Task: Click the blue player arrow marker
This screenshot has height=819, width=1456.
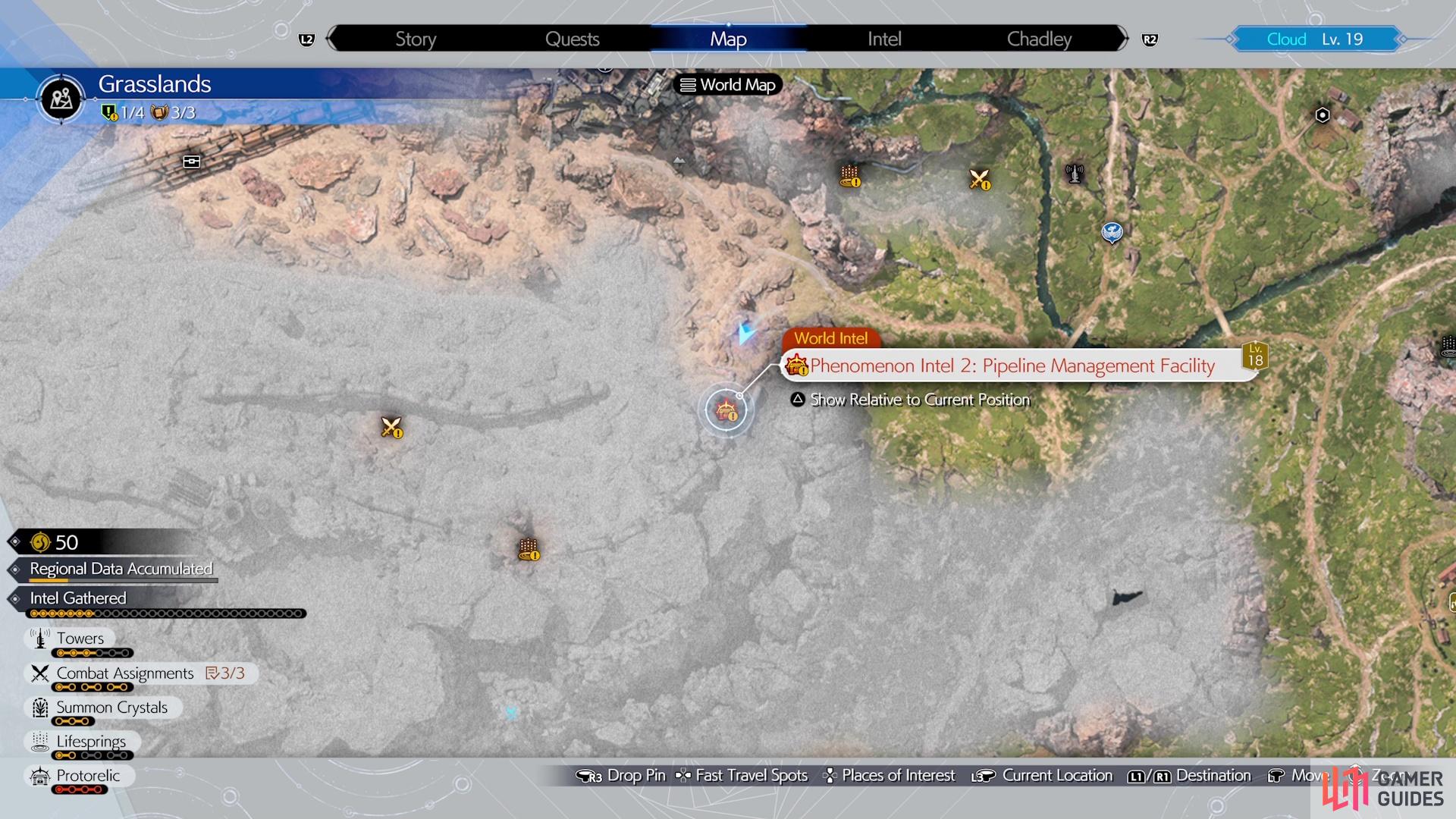Action: (746, 333)
